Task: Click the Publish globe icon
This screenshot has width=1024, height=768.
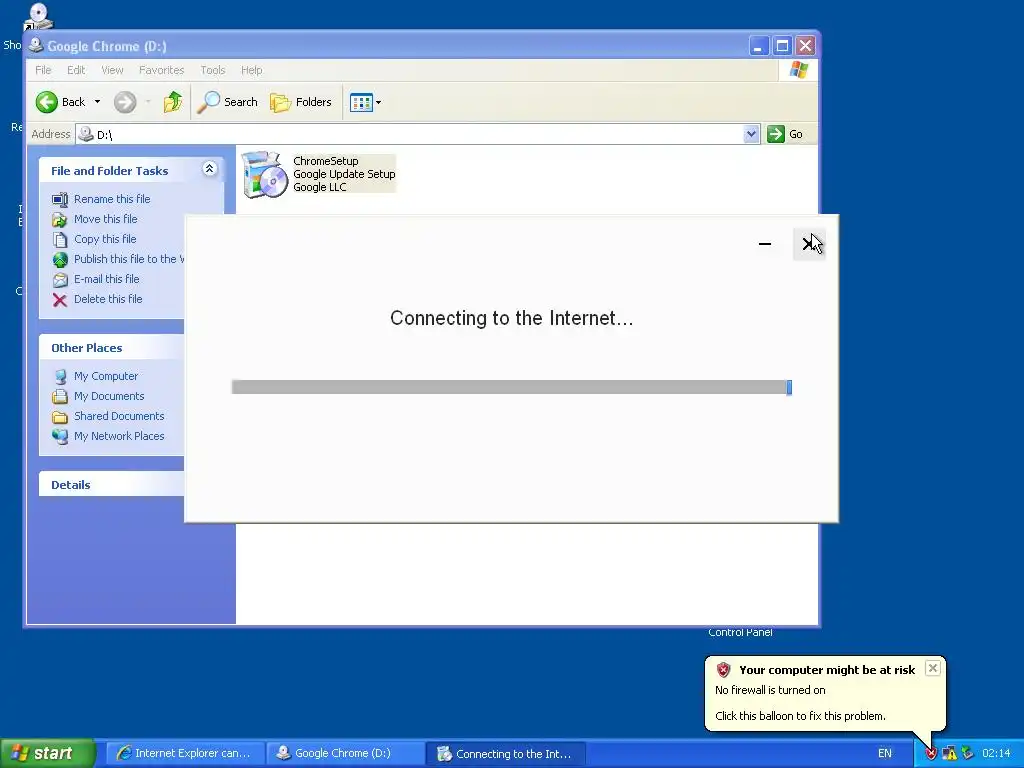Action: (x=60, y=260)
